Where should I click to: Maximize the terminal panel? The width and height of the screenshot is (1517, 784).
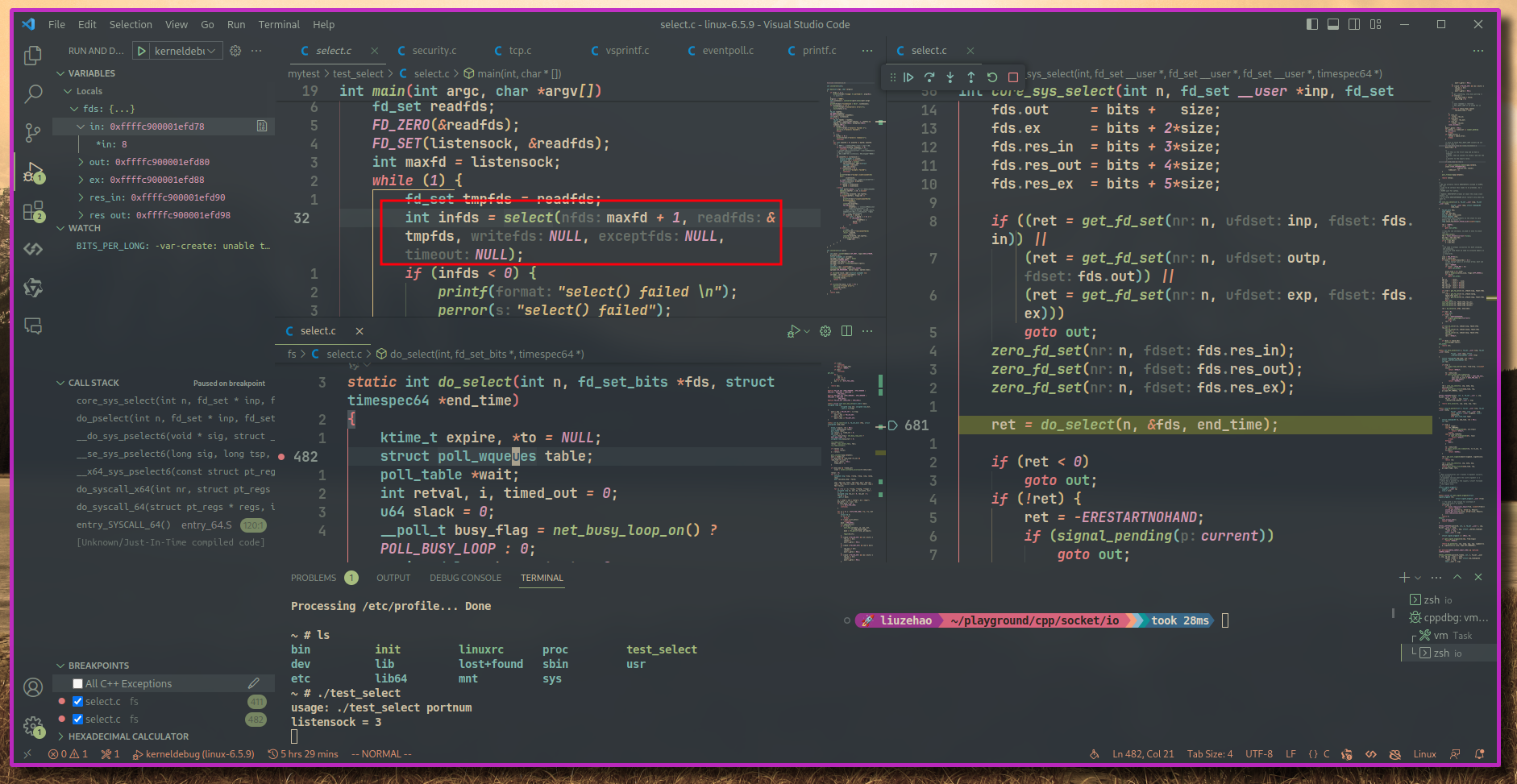[x=1457, y=578]
